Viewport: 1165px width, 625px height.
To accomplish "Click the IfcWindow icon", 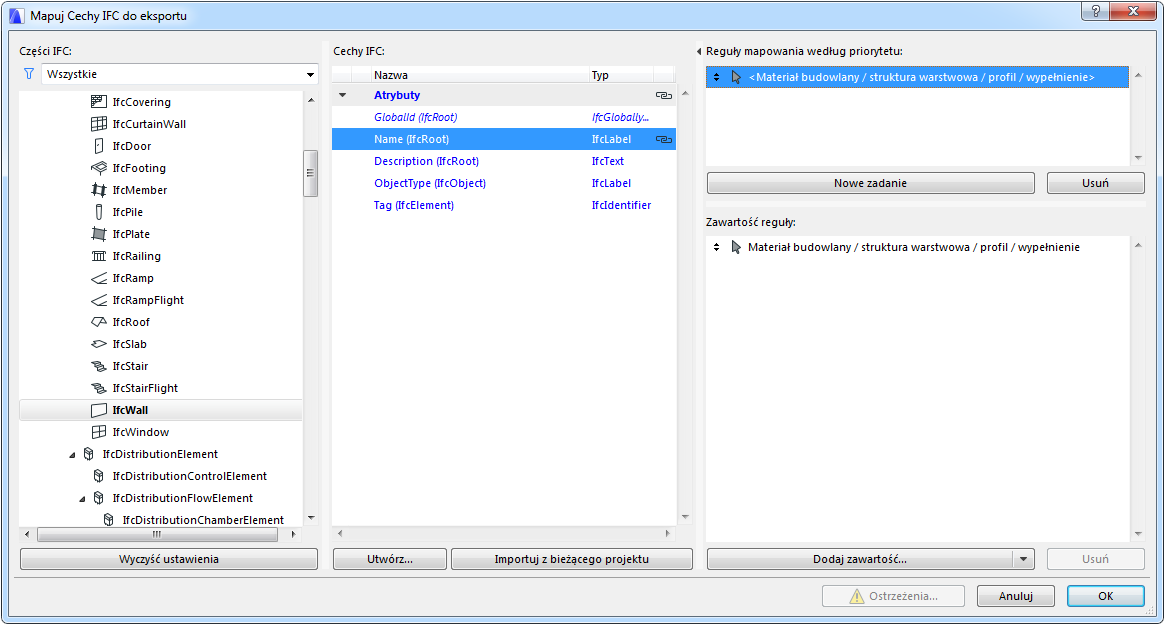I will pos(98,432).
